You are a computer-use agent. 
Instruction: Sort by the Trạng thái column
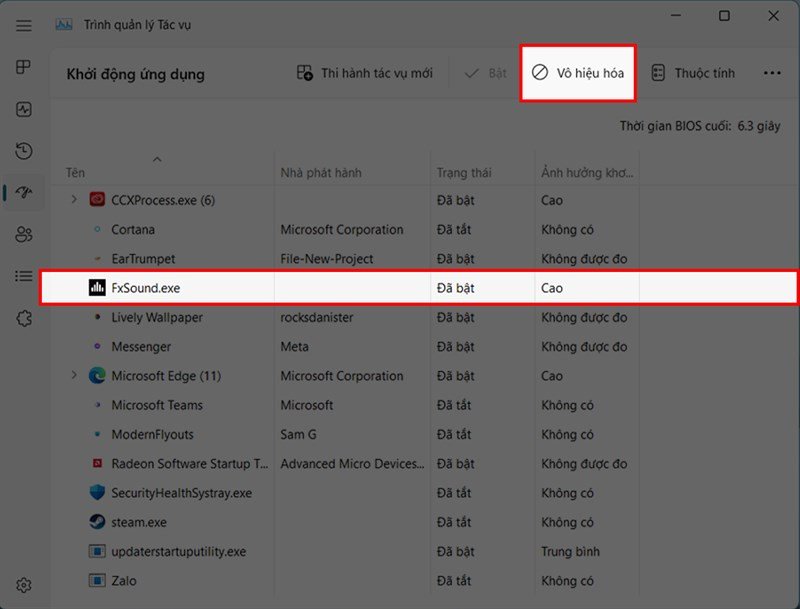coord(465,172)
